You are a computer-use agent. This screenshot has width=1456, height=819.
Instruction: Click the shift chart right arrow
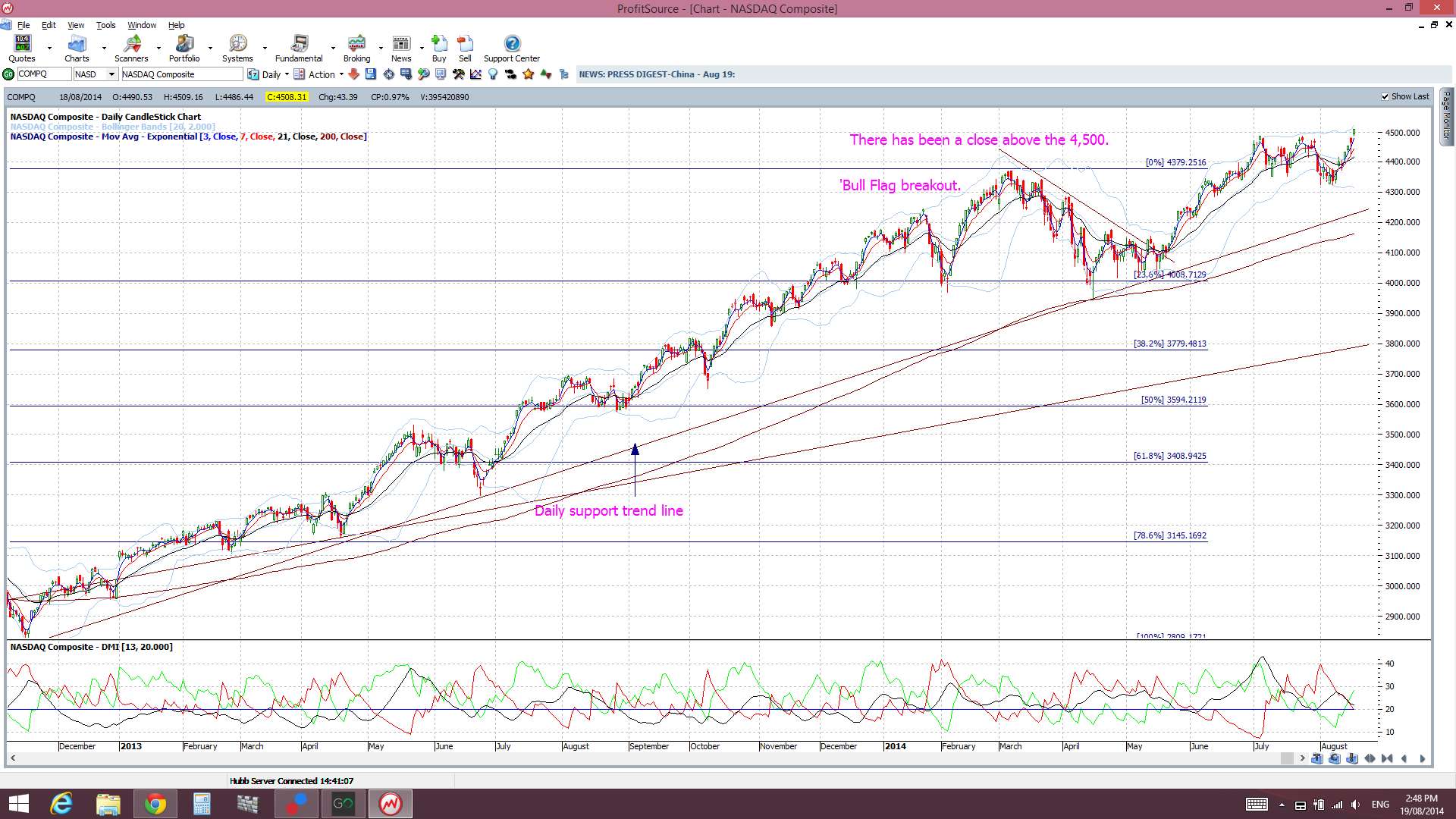pos(1422,758)
